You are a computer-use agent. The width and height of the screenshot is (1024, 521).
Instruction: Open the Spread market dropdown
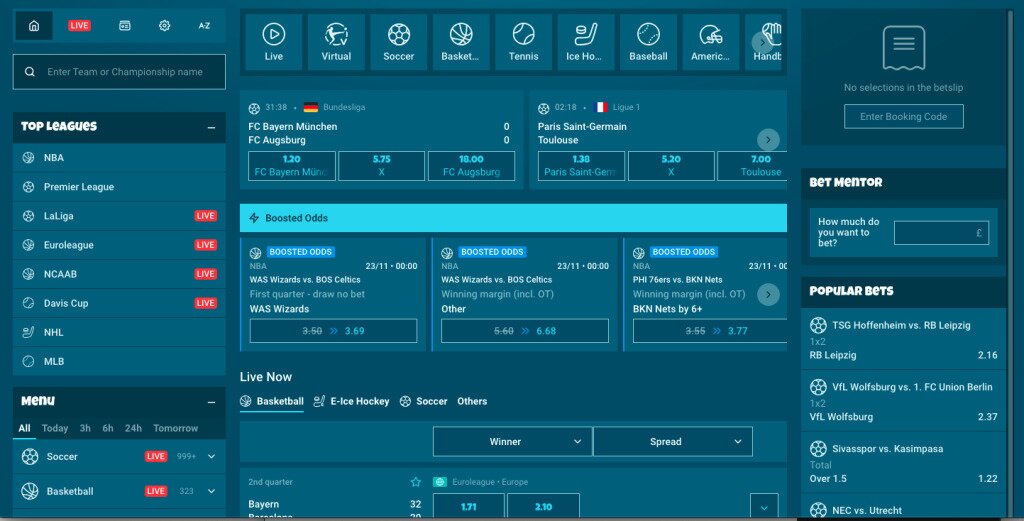pyautogui.click(x=672, y=441)
